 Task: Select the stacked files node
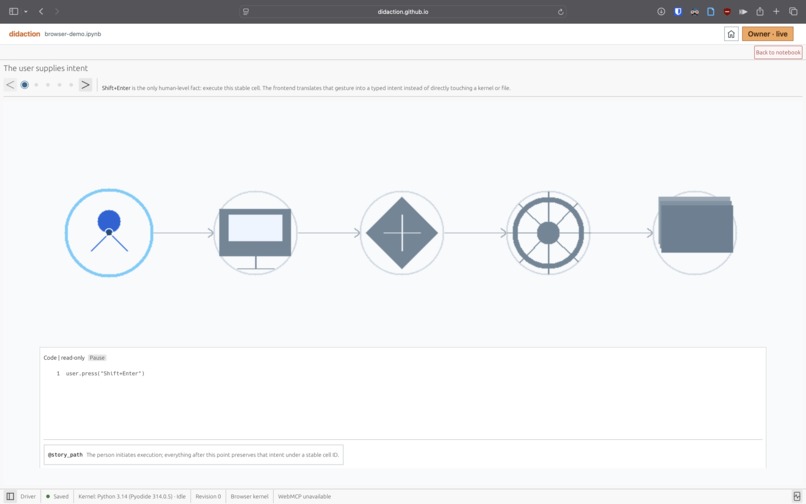(x=695, y=233)
